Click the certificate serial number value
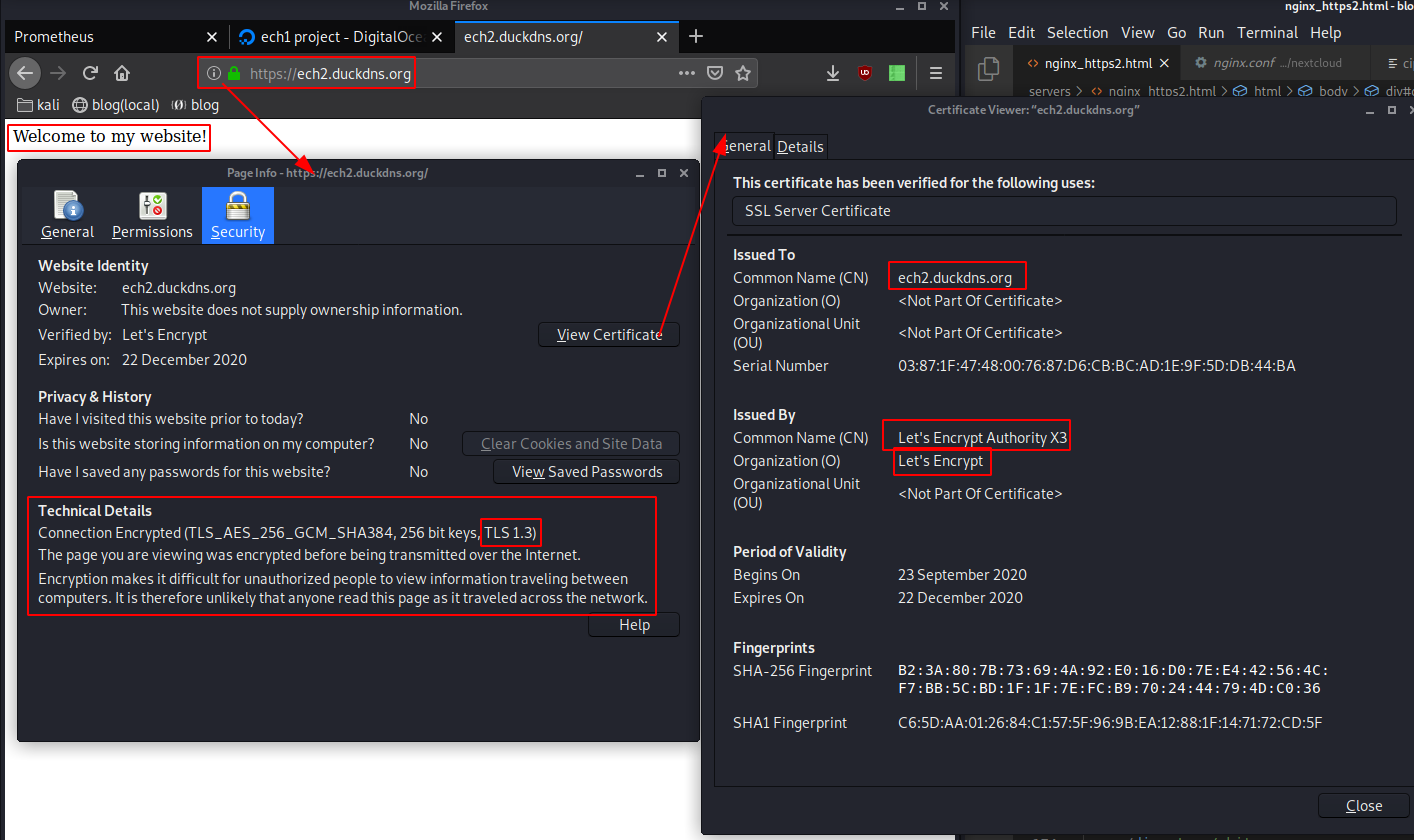The height and width of the screenshot is (840, 1414). (1096, 366)
